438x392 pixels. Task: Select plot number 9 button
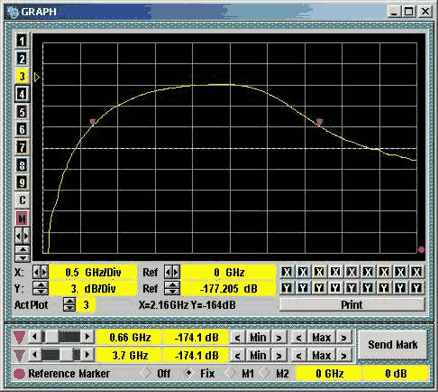point(22,182)
